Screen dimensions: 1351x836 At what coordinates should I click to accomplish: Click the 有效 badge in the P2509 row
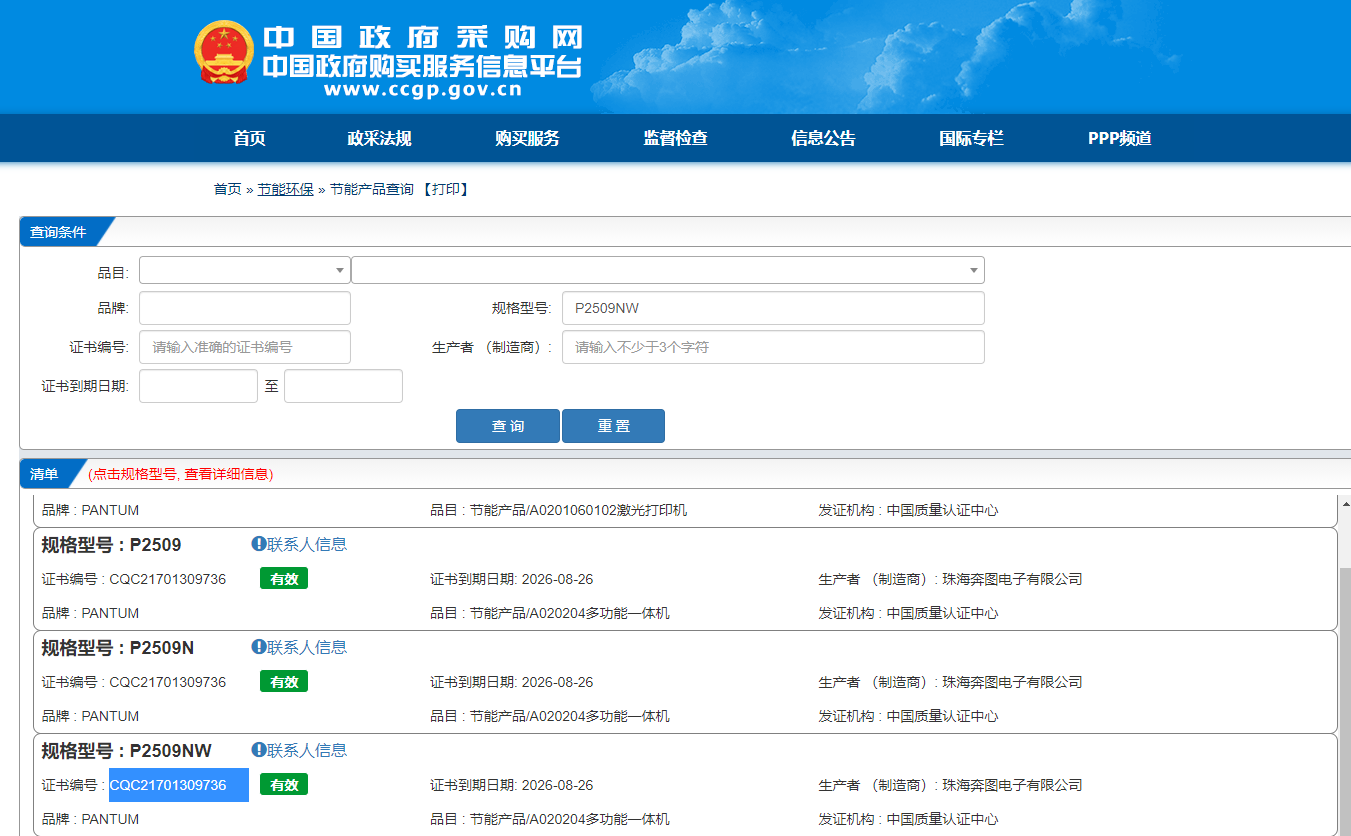(284, 579)
